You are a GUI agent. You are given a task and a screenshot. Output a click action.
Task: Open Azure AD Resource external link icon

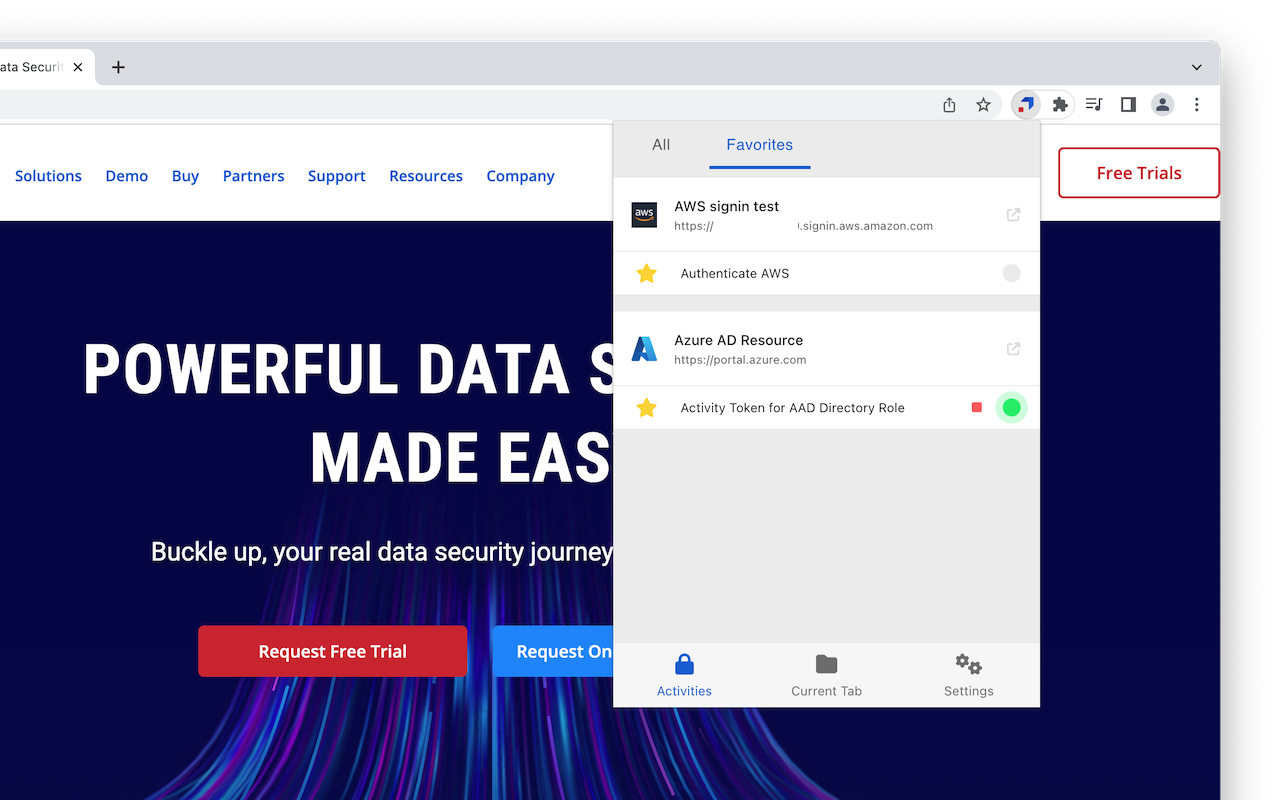point(1013,348)
